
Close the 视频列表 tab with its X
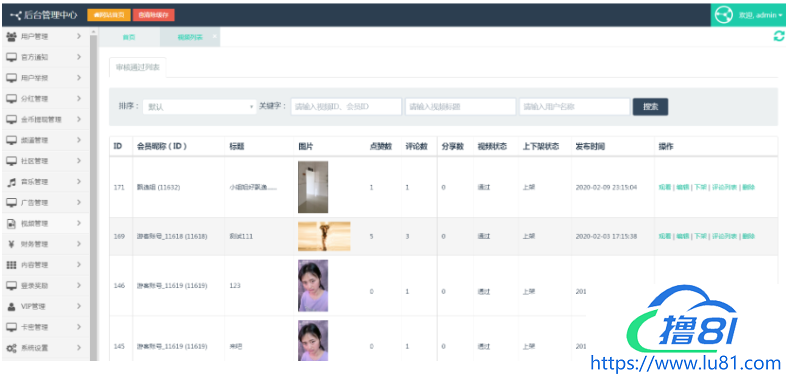coord(214,36)
